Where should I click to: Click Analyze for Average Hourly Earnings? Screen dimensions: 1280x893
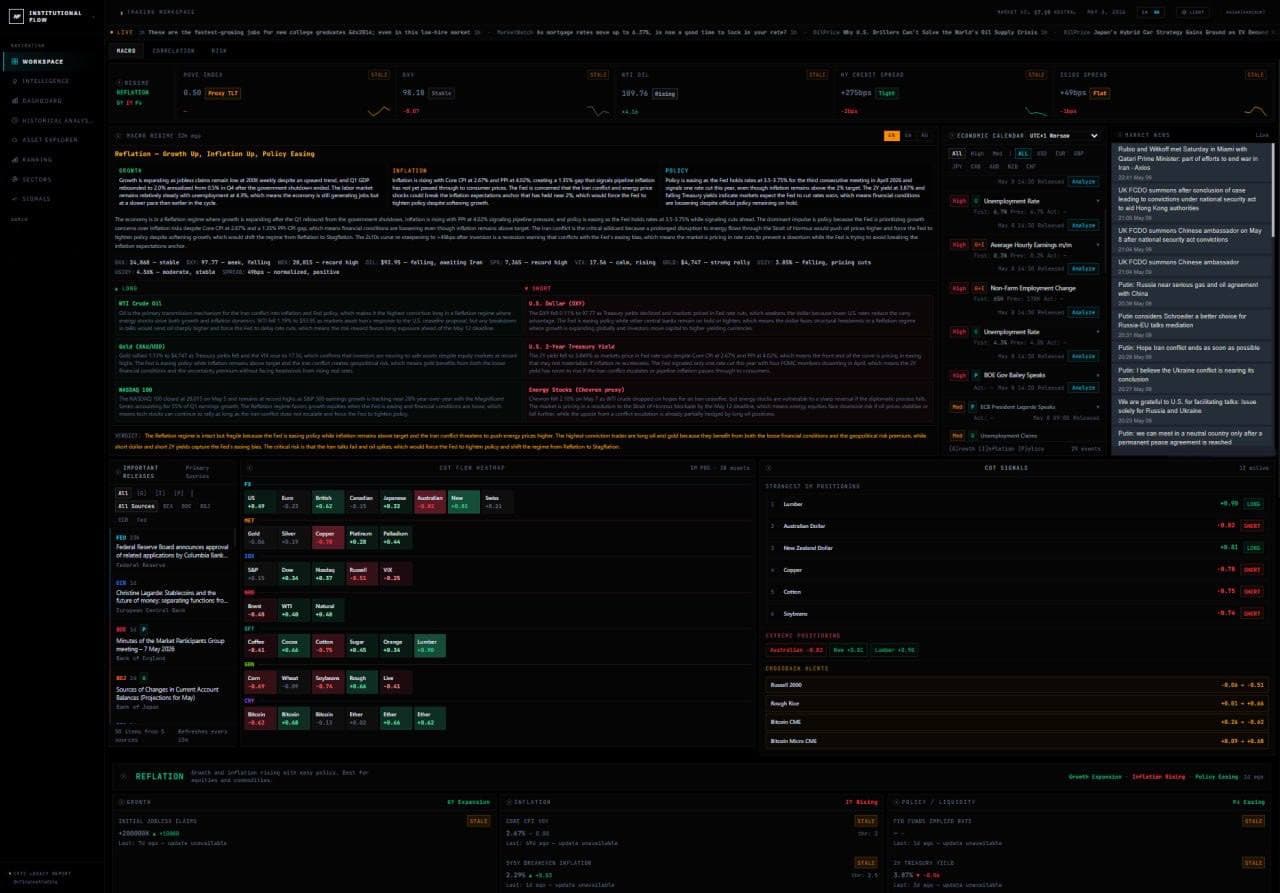(1083, 268)
